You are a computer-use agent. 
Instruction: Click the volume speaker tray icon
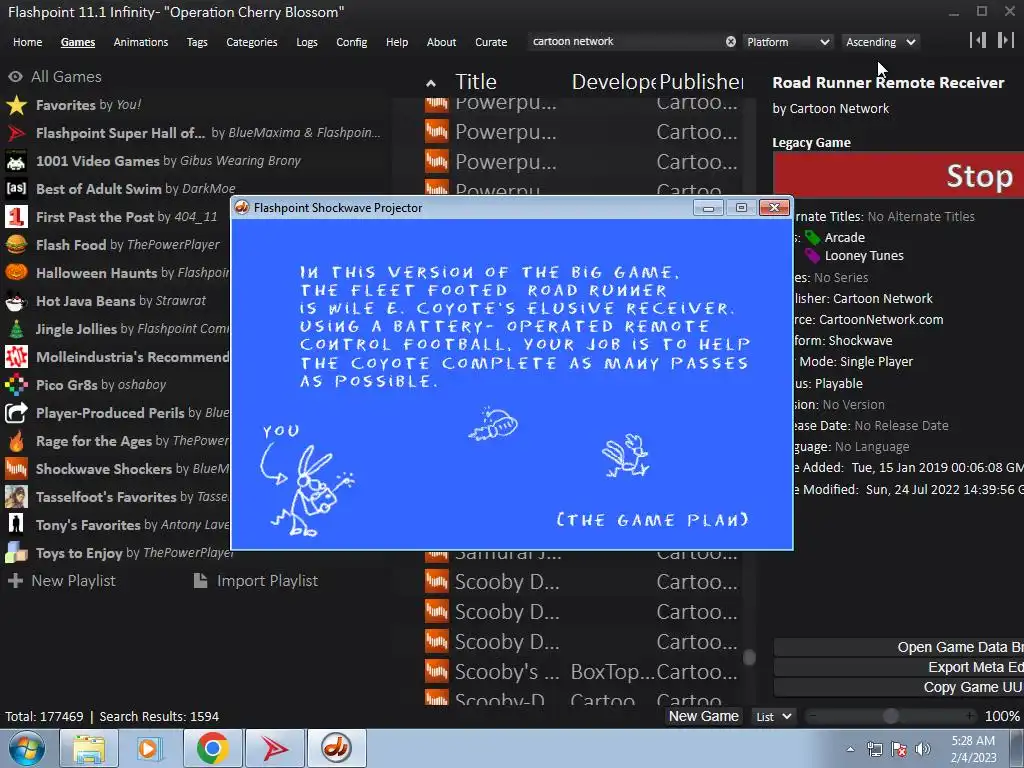pyautogui.click(x=923, y=749)
